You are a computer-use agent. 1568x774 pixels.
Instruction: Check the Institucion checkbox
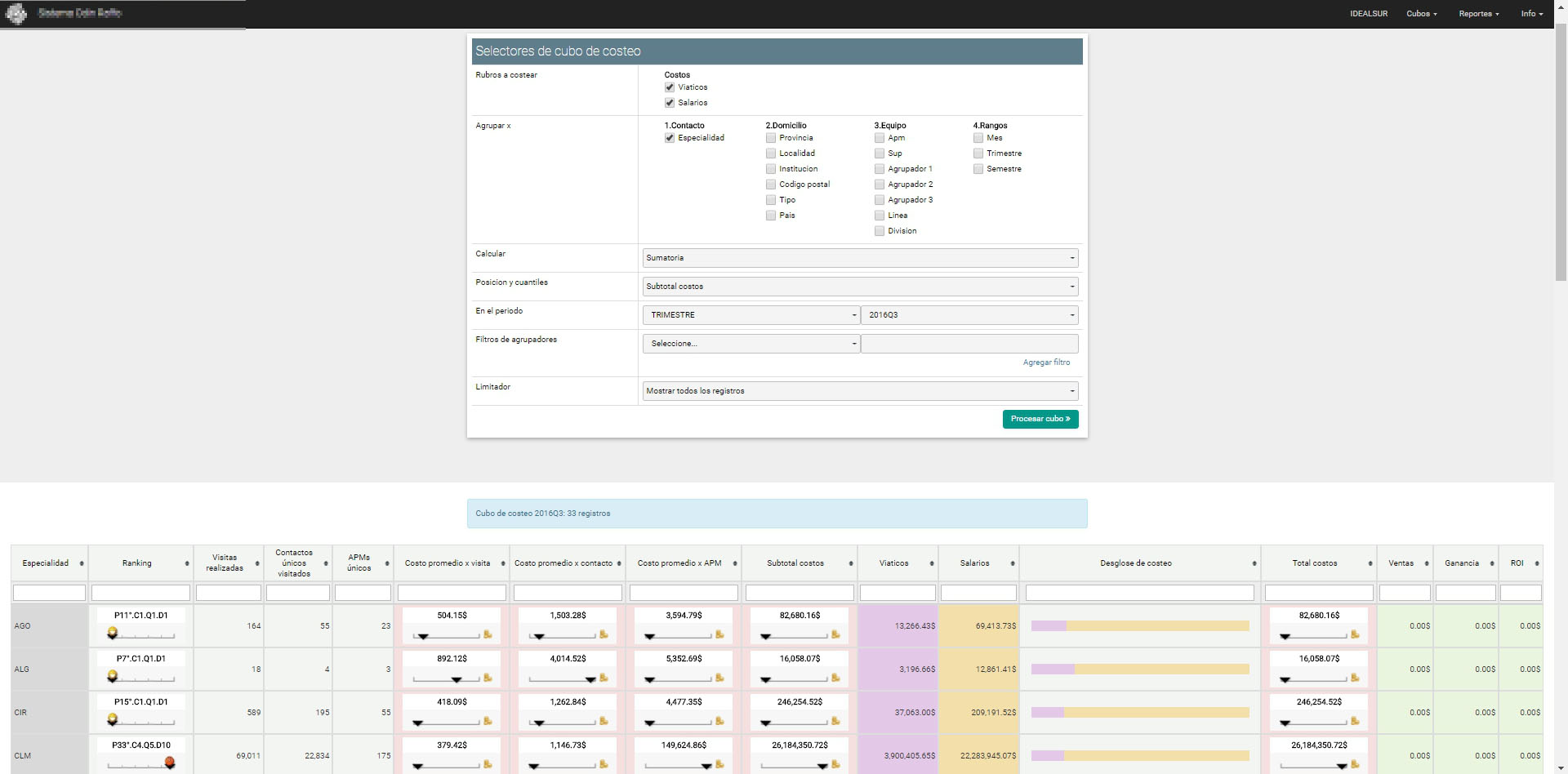tap(771, 169)
